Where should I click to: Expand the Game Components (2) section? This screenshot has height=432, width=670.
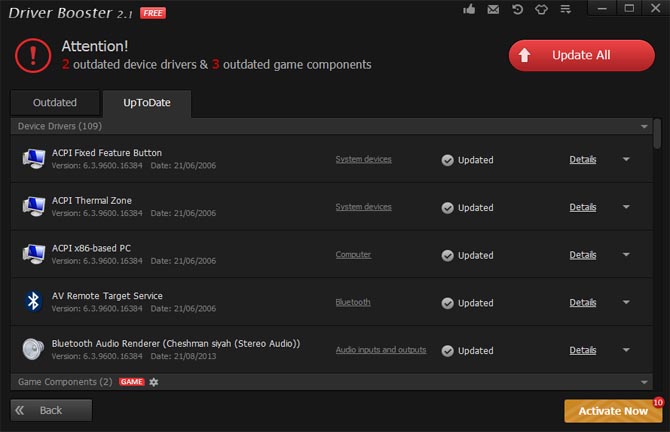(x=644, y=382)
